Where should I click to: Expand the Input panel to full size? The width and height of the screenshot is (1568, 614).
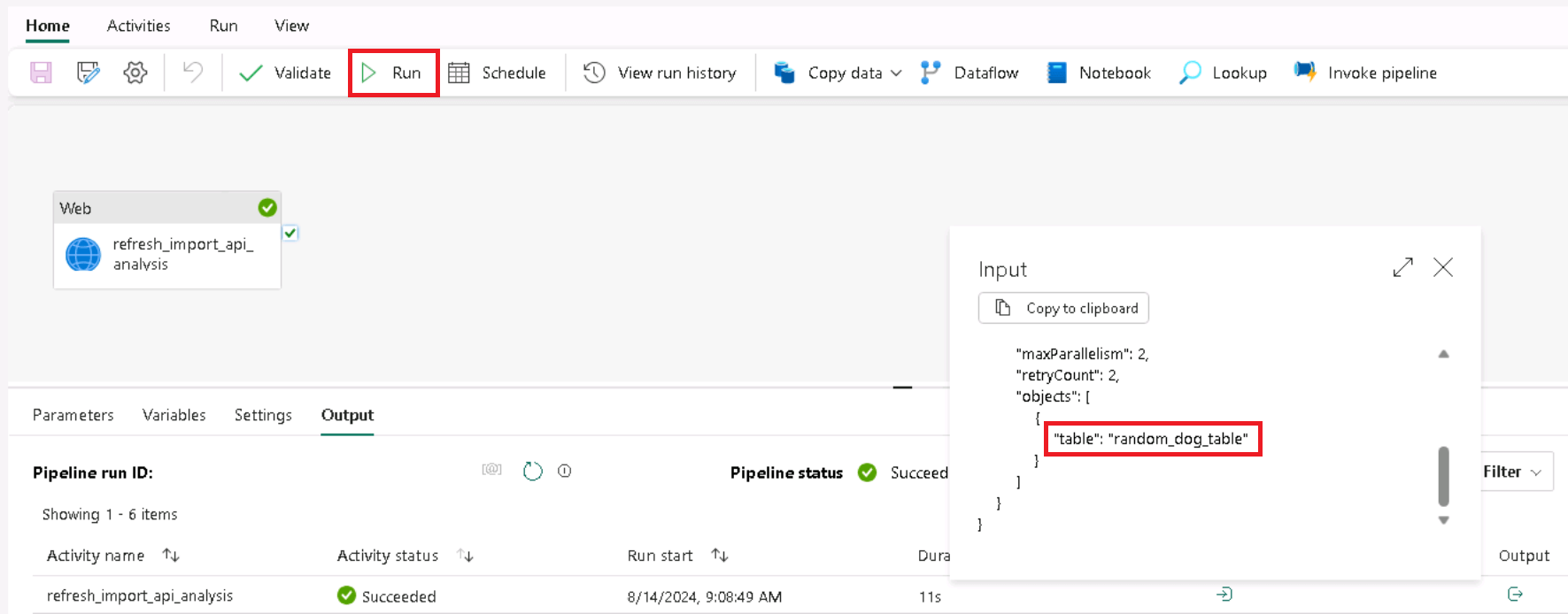pyautogui.click(x=1402, y=267)
